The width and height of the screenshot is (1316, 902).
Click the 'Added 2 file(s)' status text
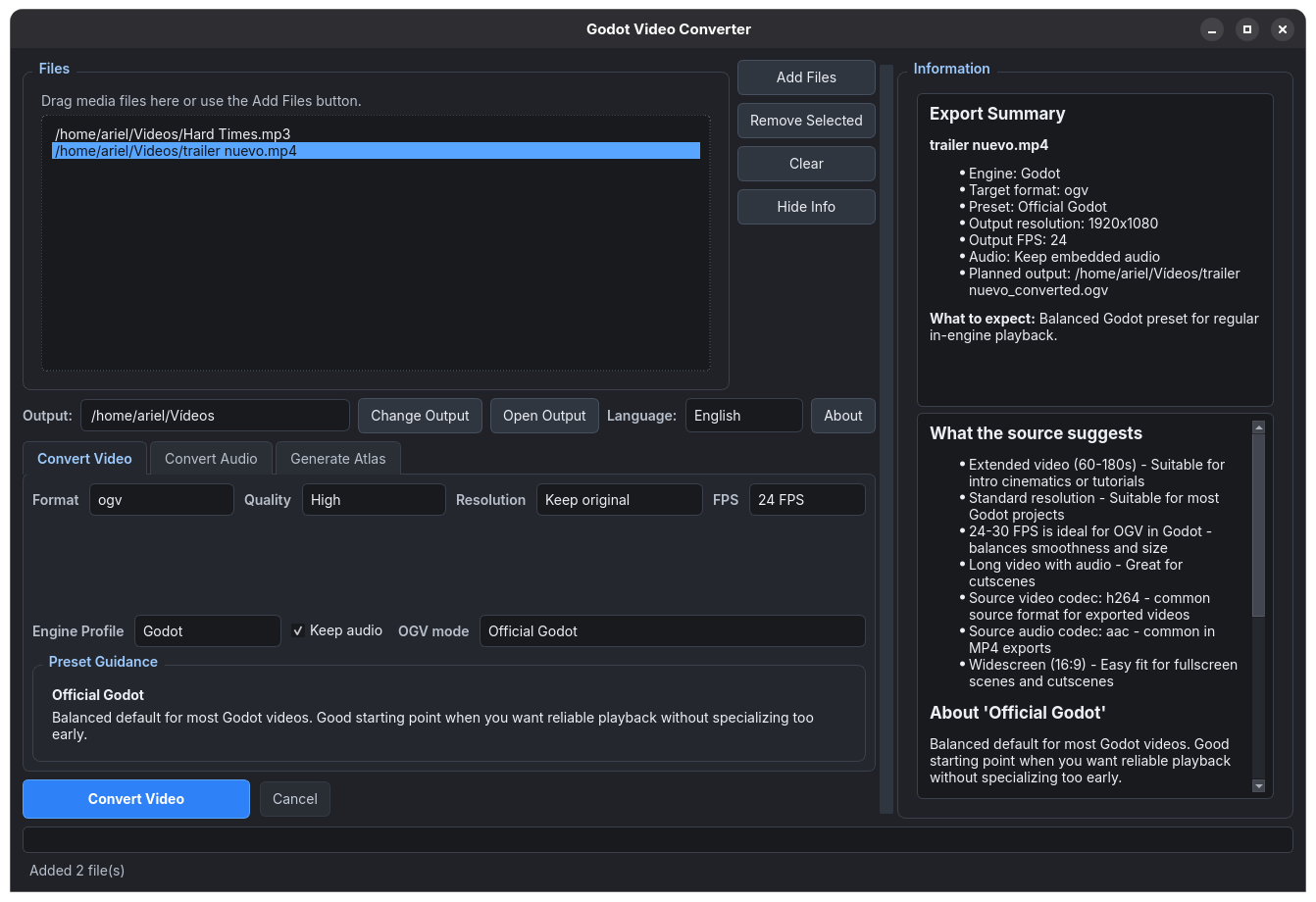(76, 871)
